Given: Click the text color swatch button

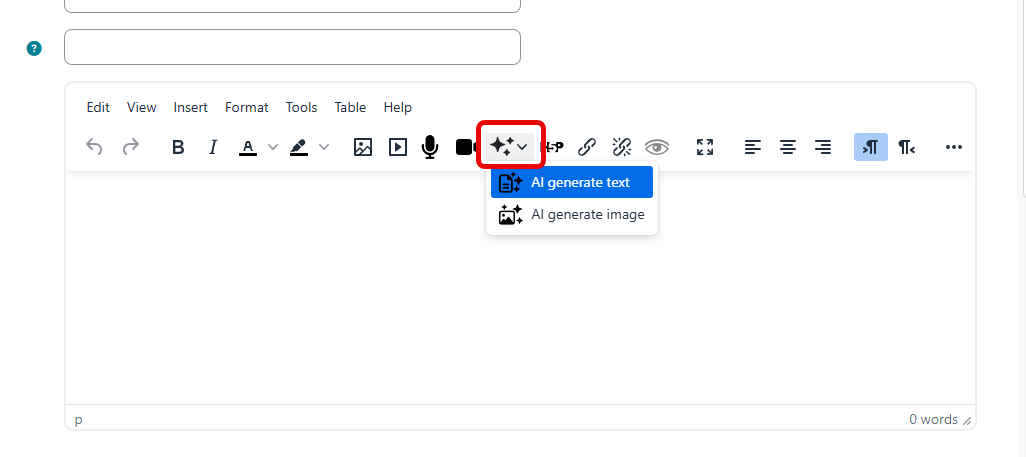Looking at the screenshot, I should click(x=248, y=147).
